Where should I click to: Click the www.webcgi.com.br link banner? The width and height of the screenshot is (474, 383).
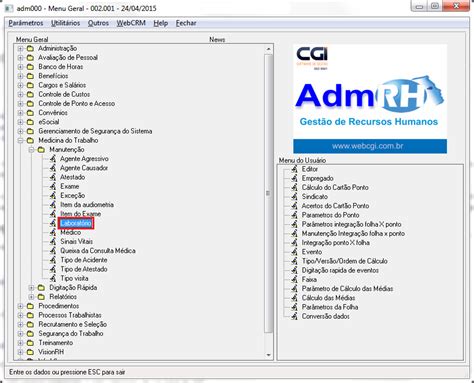point(370,146)
